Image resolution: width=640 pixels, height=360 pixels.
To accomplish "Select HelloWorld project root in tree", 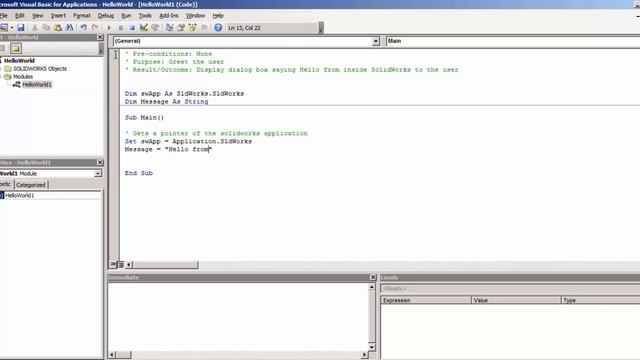I will [19, 60].
